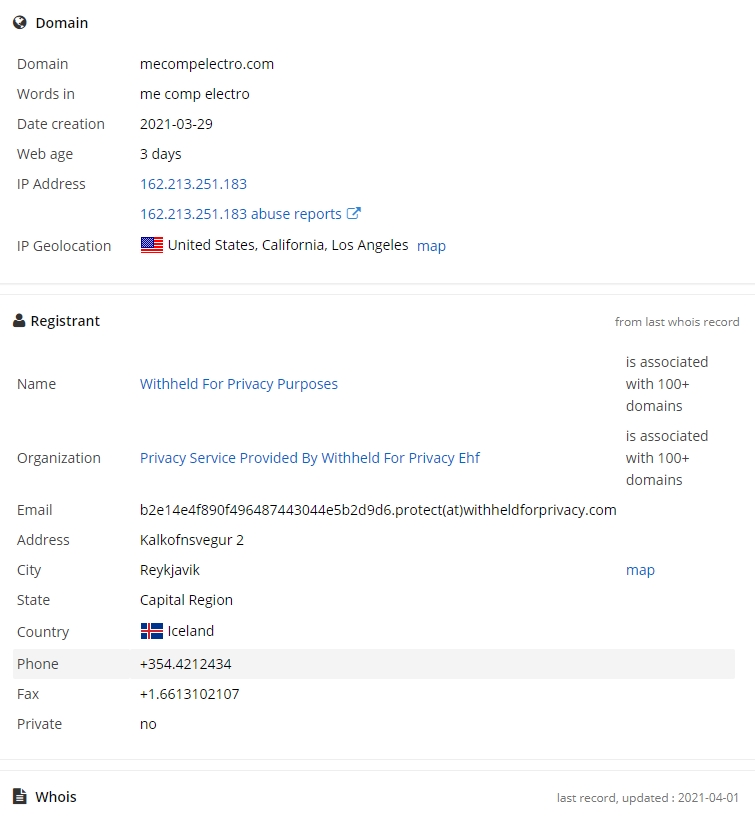Click the United States flag icon
The width and height of the screenshot is (755, 818).
[x=152, y=245]
